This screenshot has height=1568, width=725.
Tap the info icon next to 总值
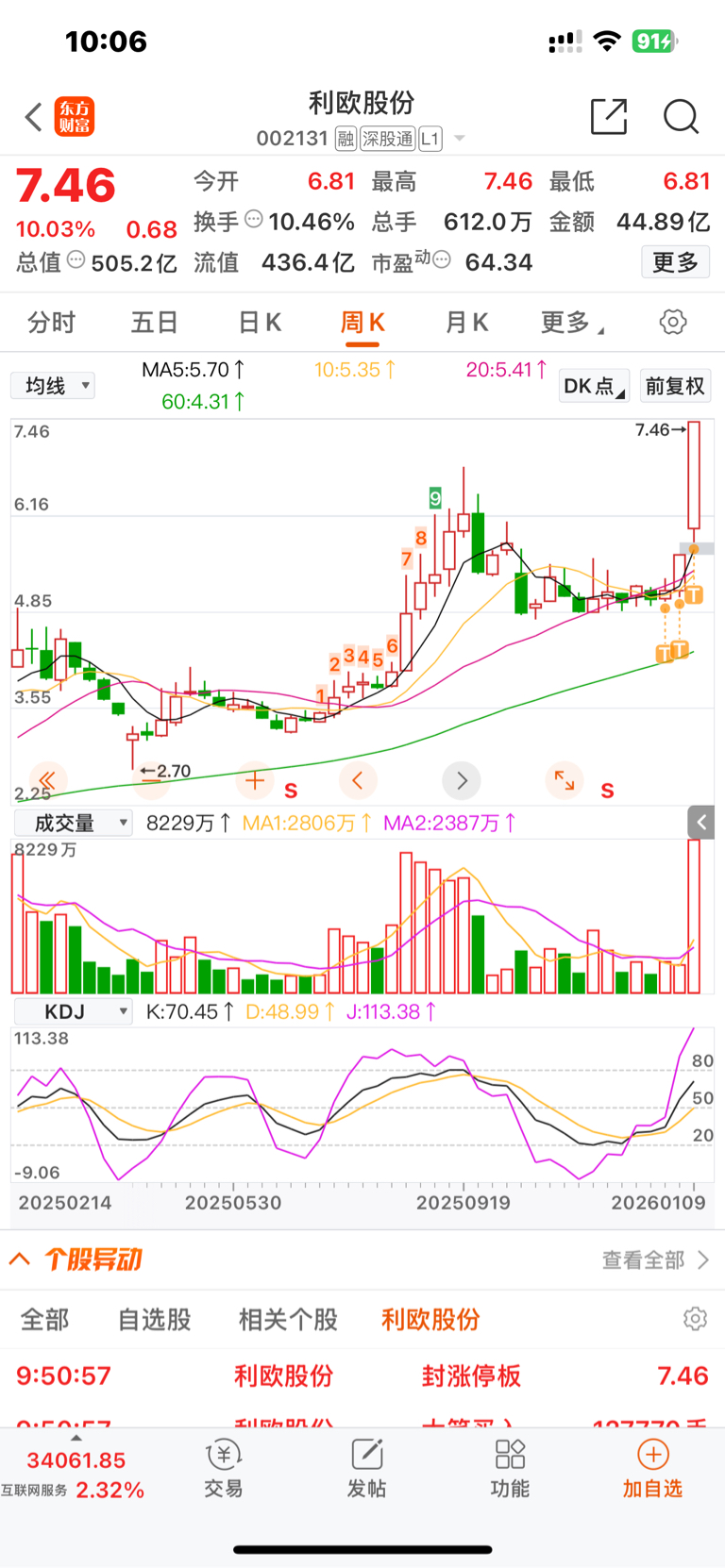76,259
